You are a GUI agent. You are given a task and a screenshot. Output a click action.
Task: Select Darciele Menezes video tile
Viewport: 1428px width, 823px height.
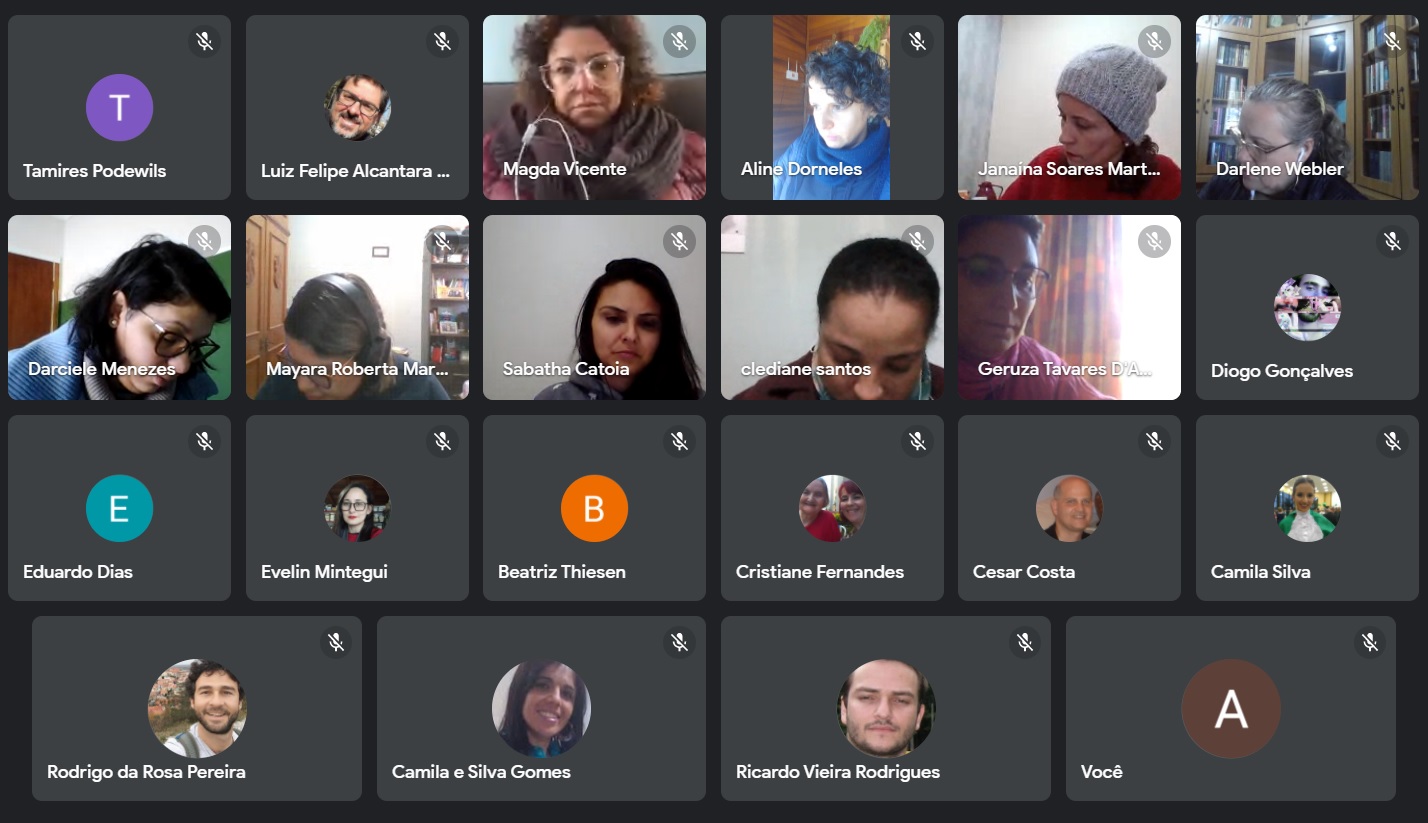pos(119,308)
